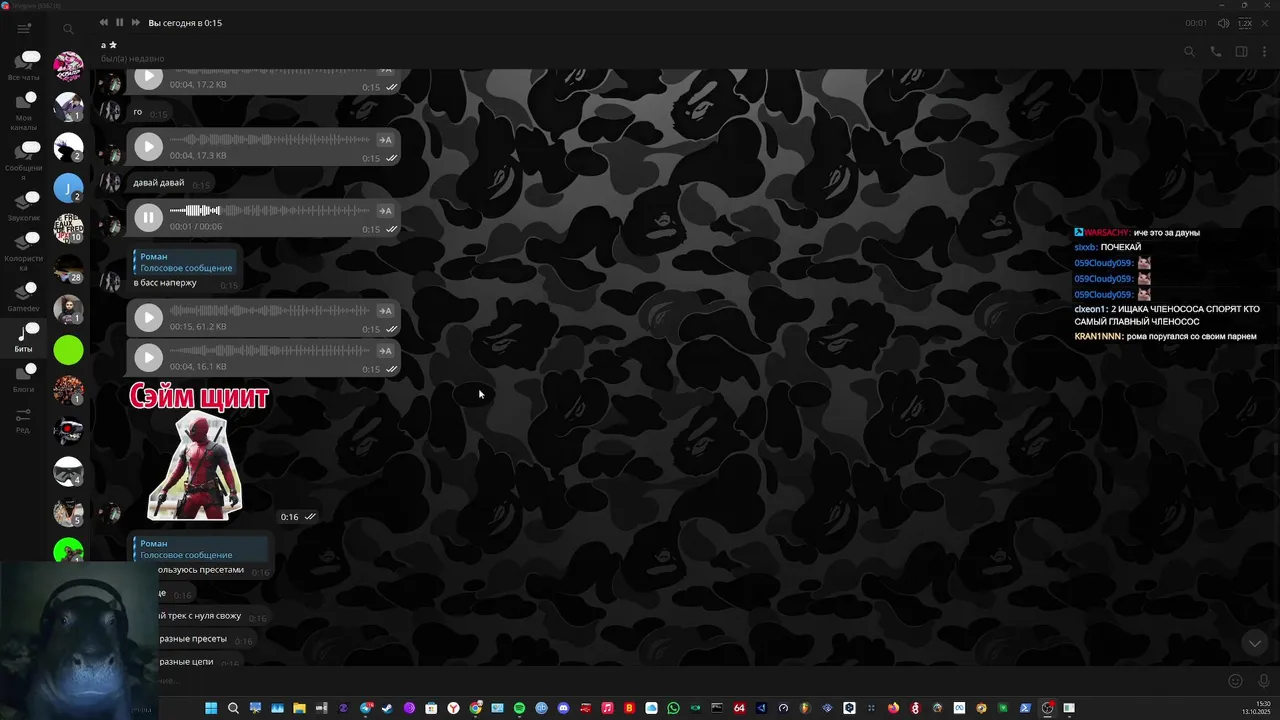
Task: Open the Telegram hamburger main menu
Action: (24, 29)
